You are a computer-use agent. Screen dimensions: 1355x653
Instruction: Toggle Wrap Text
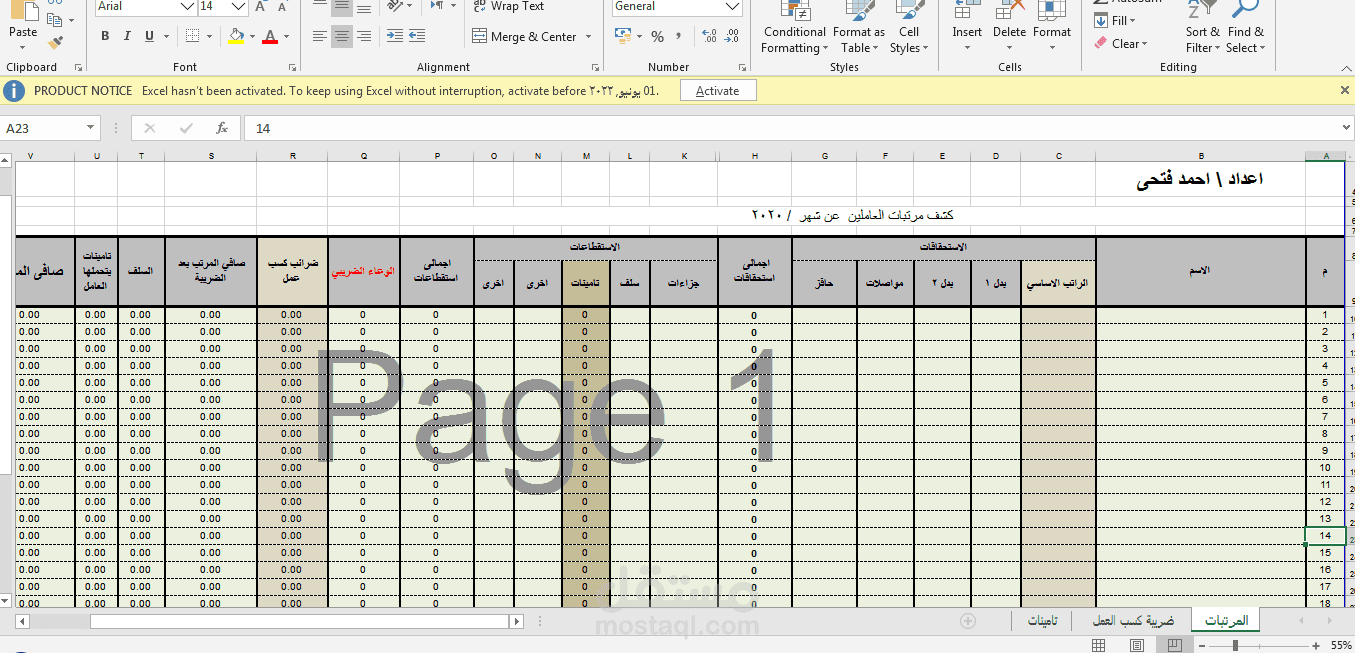[508, 6]
